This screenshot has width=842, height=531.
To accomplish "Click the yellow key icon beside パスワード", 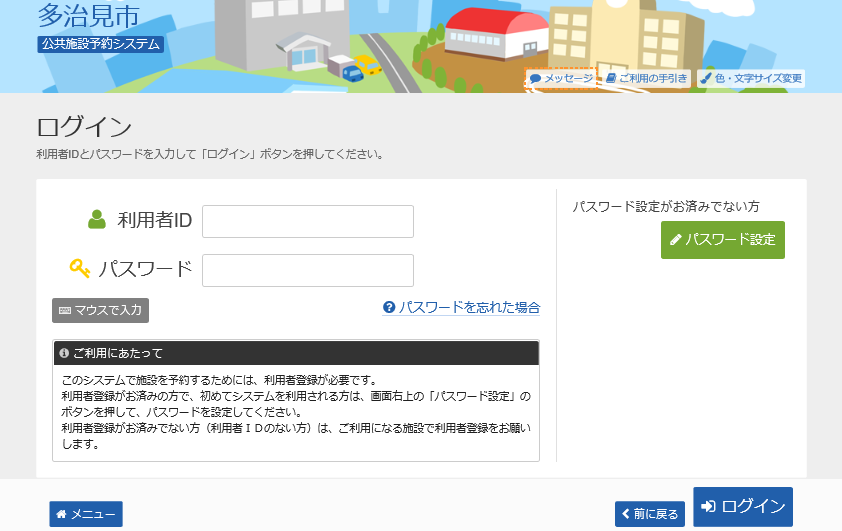I will tap(79, 268).
